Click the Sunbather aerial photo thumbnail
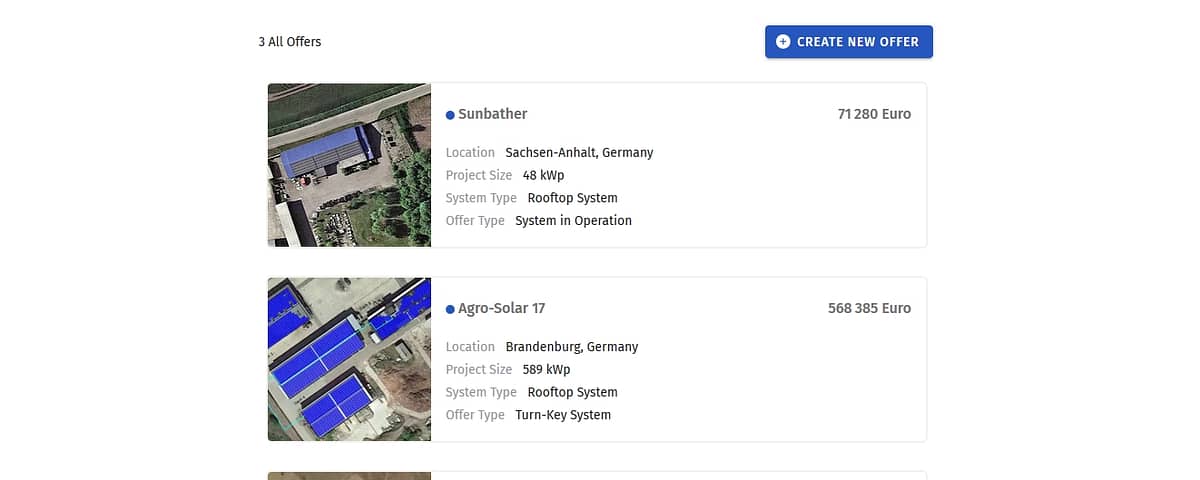Viewport: 1200px width, 480px height. (349, 165)
